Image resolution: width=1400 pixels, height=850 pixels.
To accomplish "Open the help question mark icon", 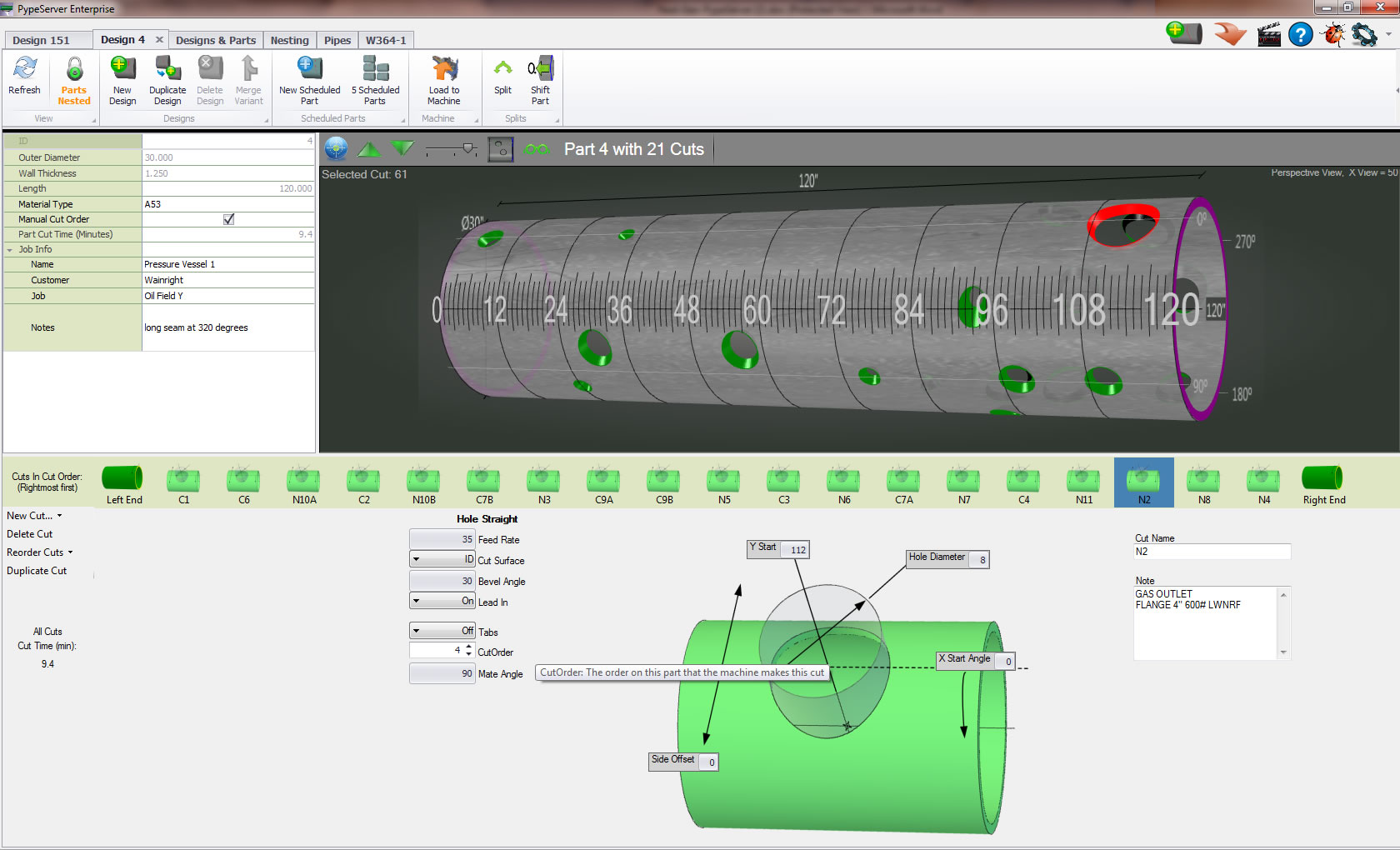I will coord(1300,35).
